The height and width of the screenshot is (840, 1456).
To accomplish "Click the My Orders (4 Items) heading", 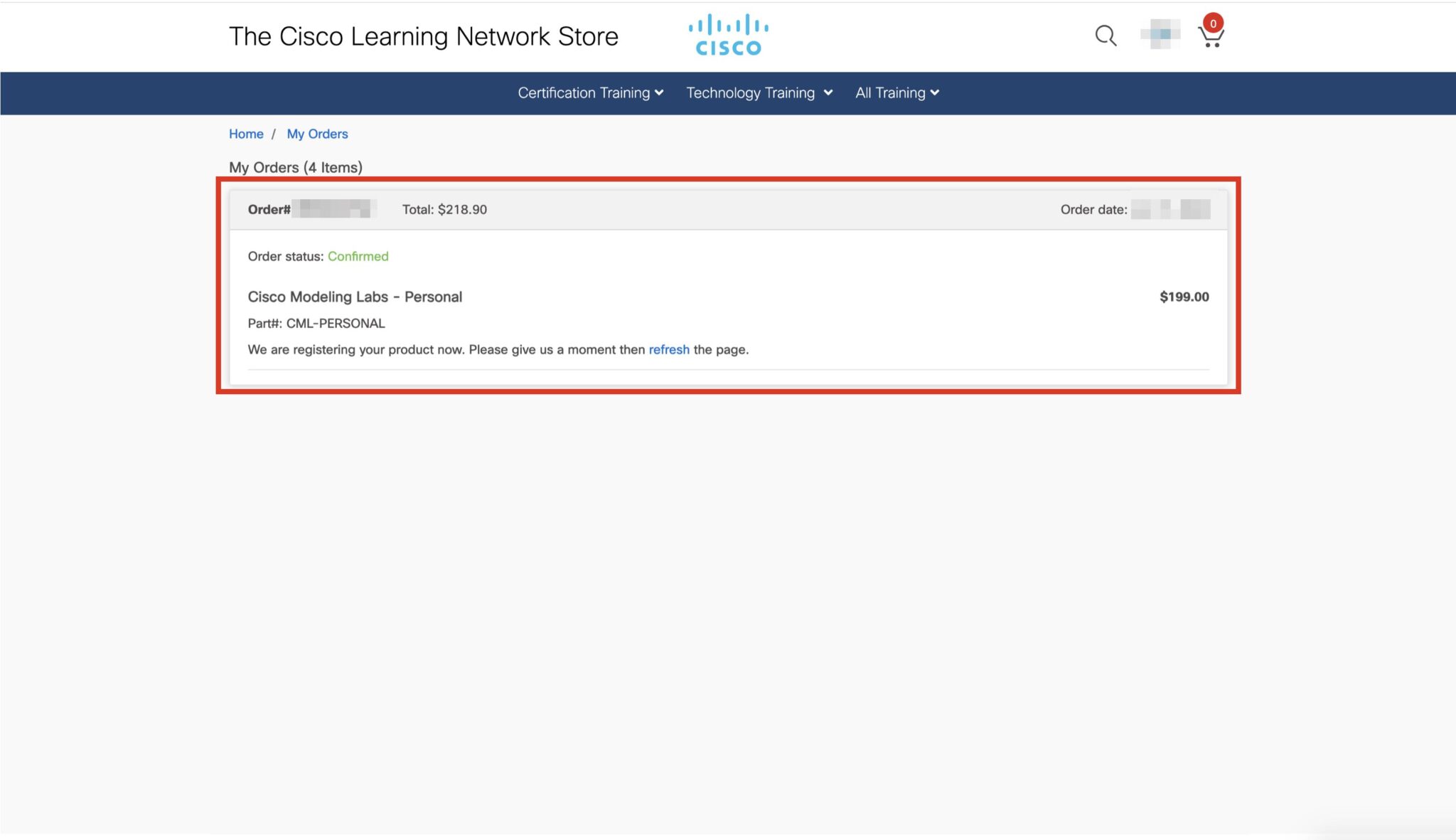I will tap(296, 167).
